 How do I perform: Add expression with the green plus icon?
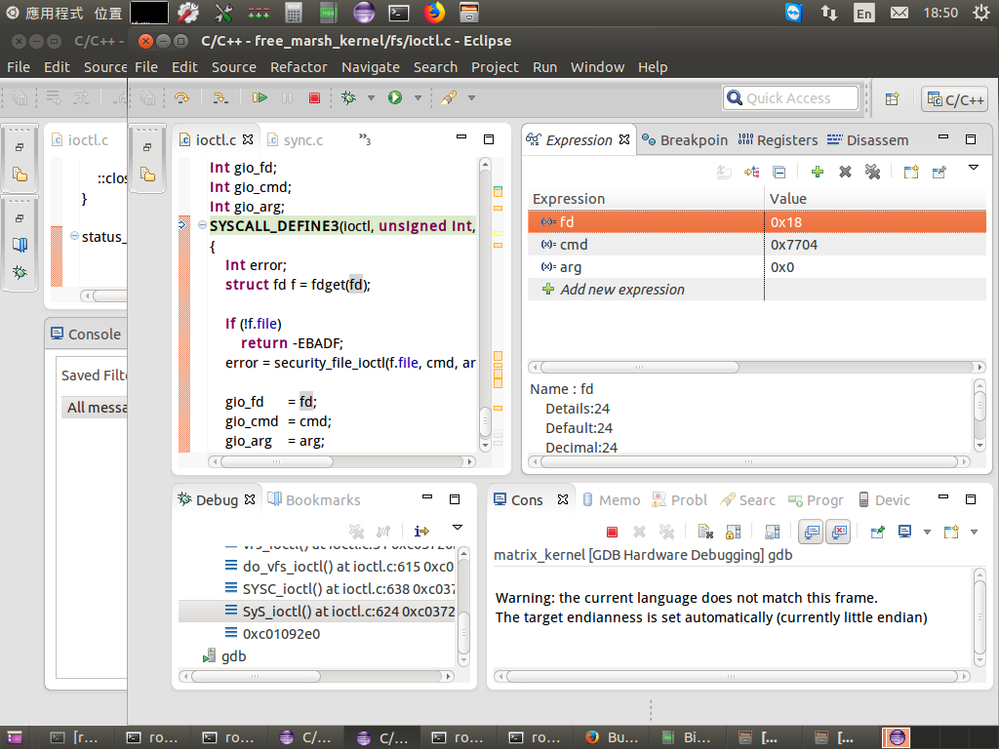pyautogui.click(x=817, y=171)
